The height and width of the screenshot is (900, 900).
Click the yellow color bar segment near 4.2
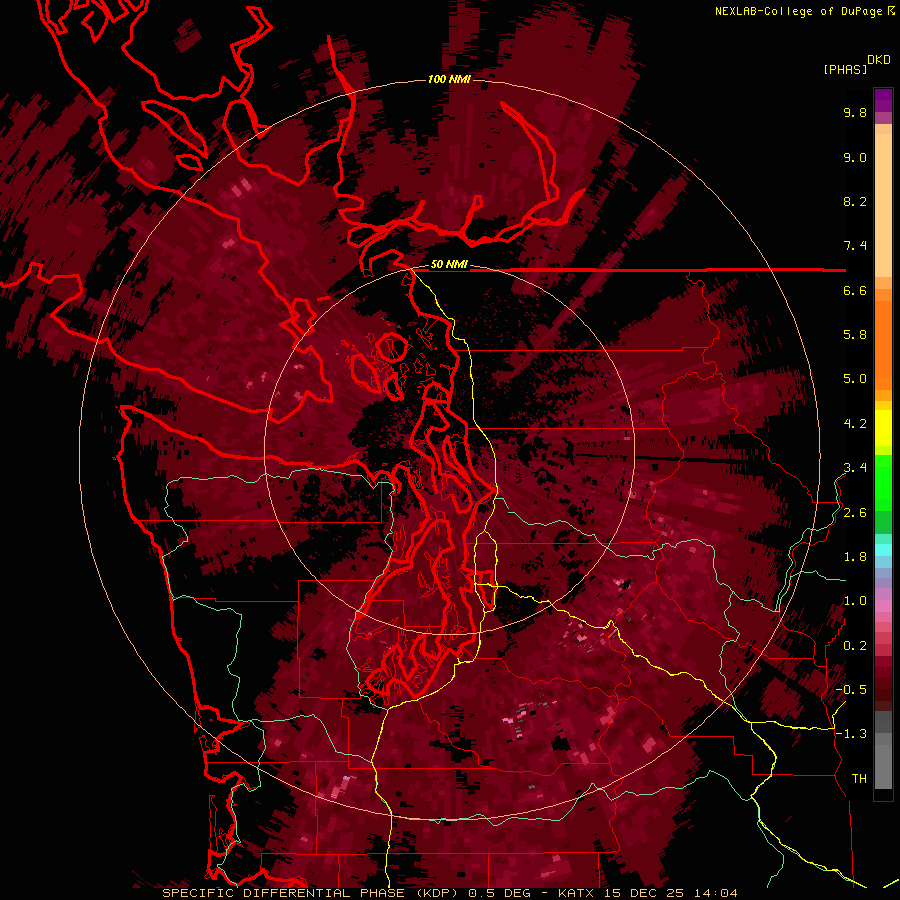pos(883,428)
